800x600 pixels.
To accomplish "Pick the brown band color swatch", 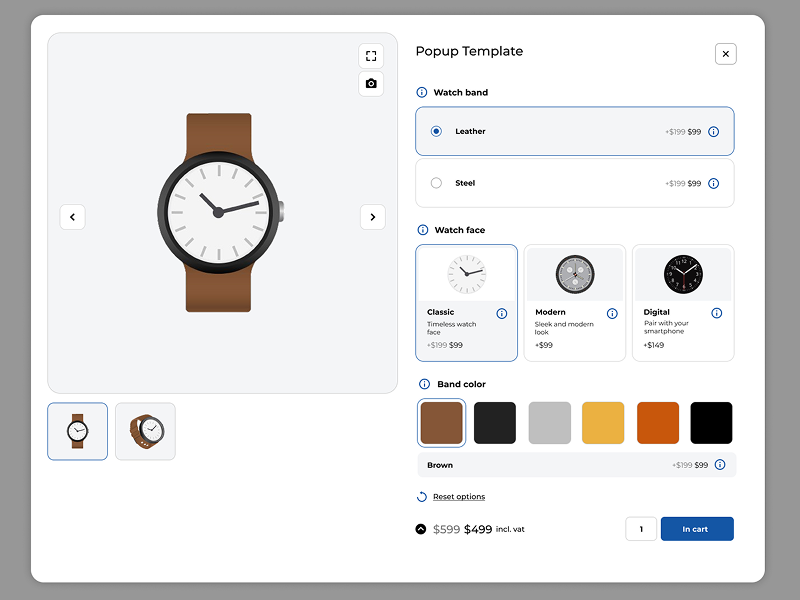I will 441,423.
